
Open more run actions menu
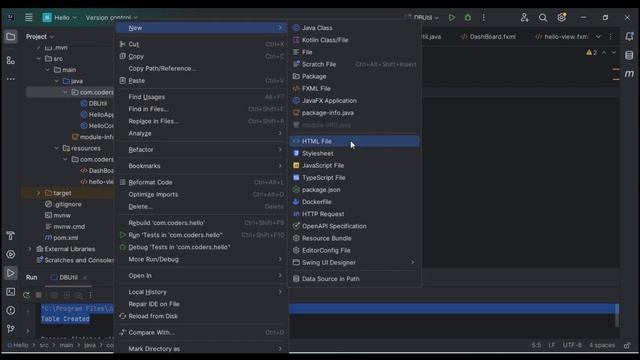(484, 18)
